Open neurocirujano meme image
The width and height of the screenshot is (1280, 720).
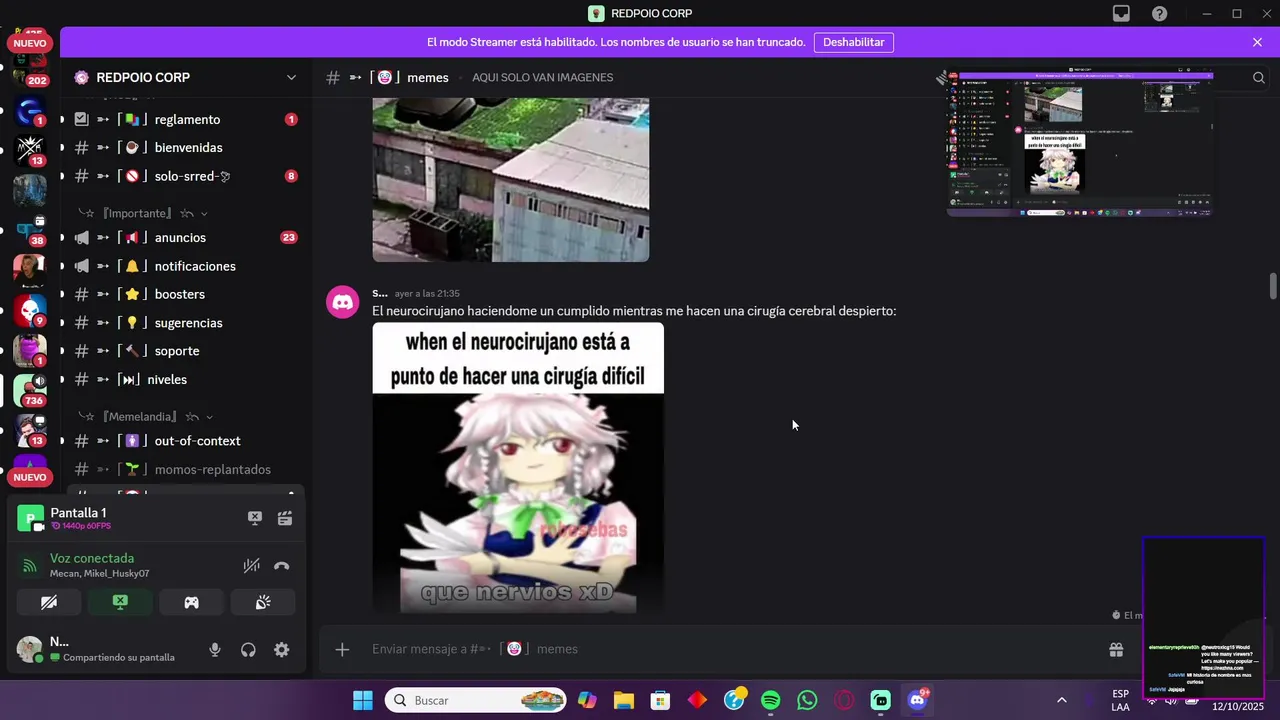[x=518, y=467]
